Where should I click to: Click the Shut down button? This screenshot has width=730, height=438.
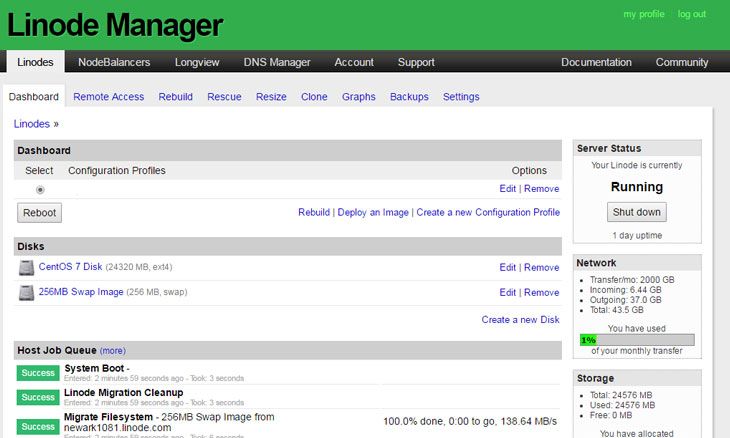coord(636,212)
